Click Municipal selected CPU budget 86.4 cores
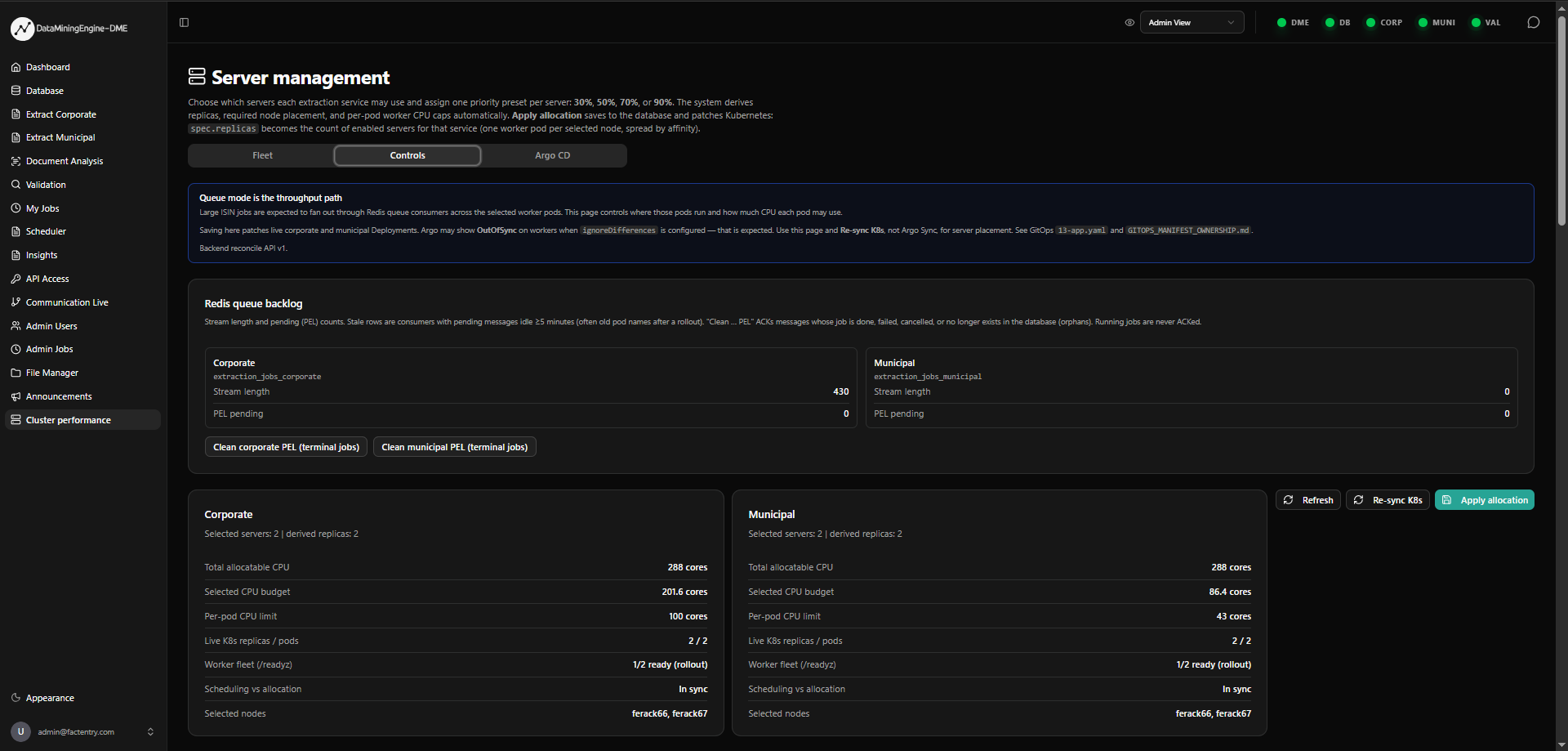Viewport: 1568px width, 751px height. [x=1230, y=592]
